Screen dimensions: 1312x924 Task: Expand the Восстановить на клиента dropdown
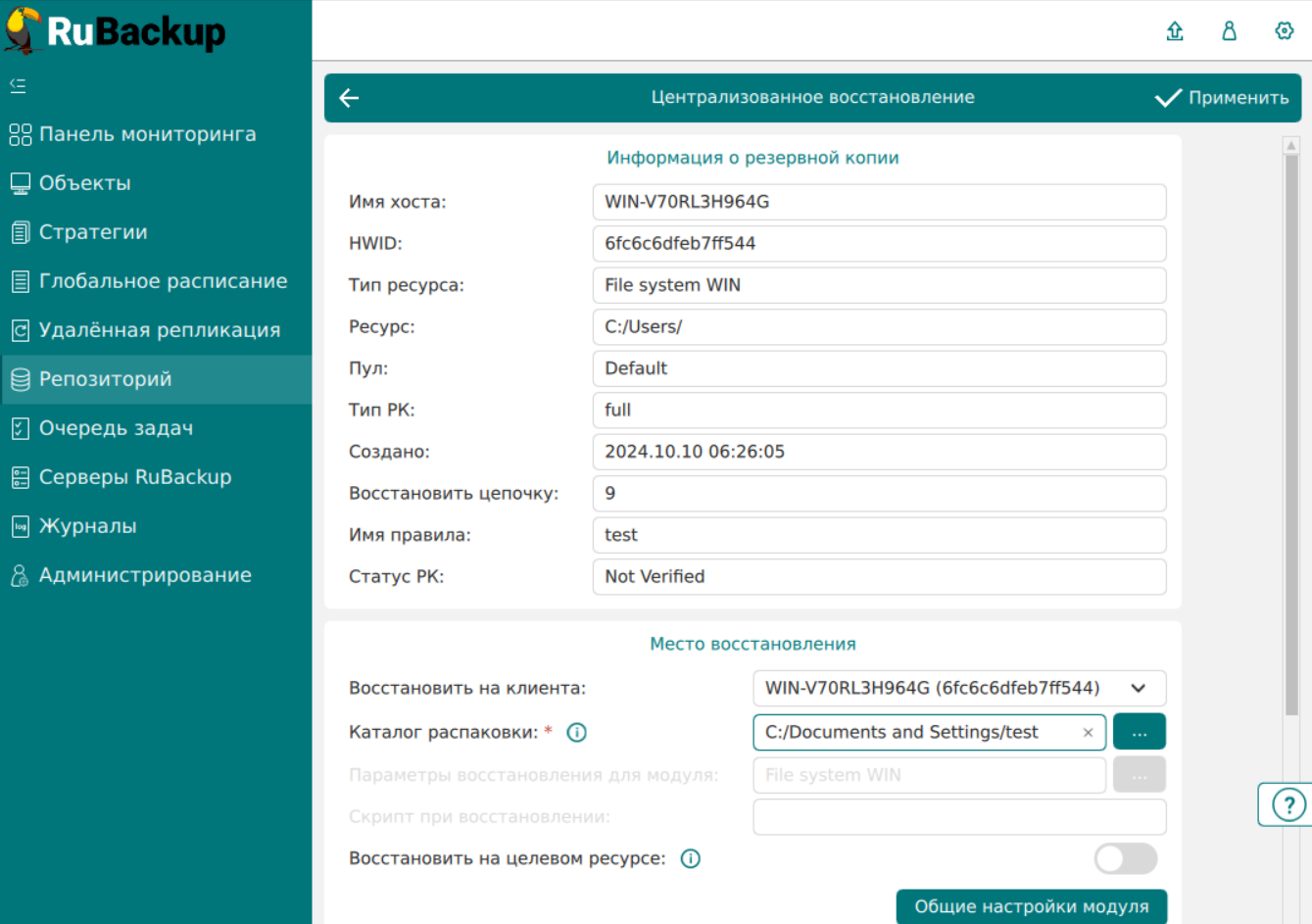(x=1138, y=689)
